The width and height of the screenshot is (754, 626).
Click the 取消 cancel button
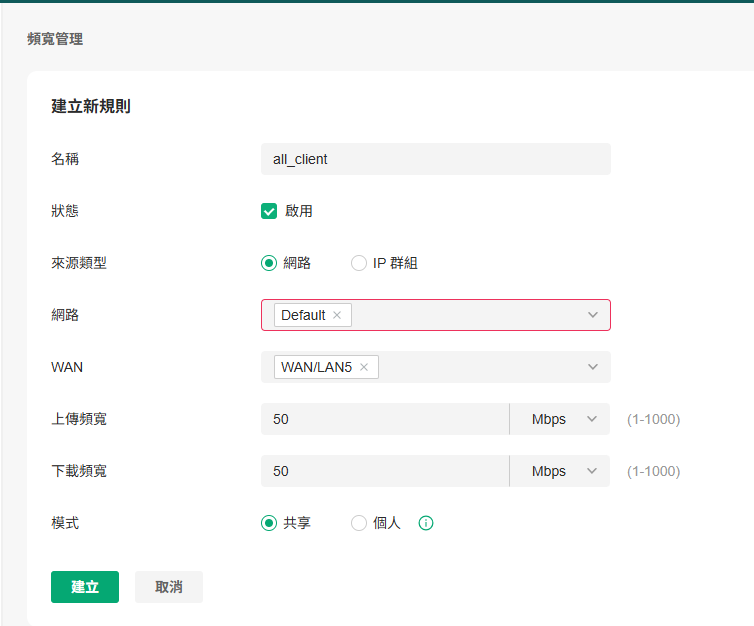click(x=169, y=587)
